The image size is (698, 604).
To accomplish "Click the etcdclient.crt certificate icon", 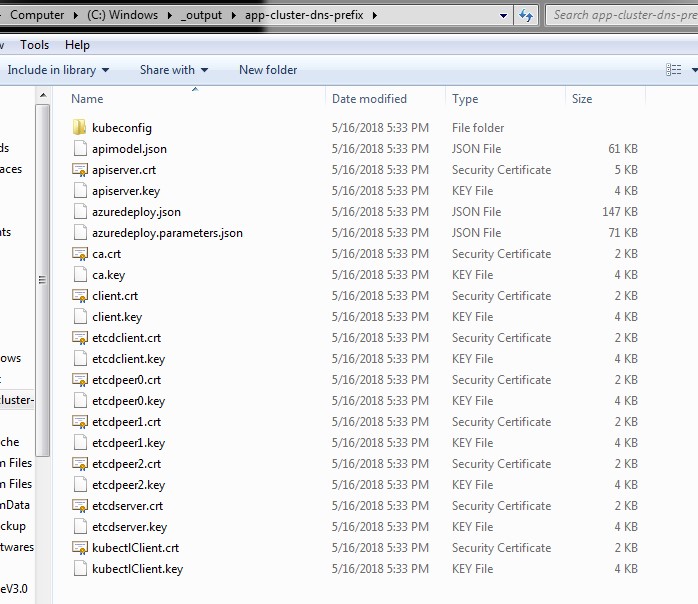I will pos(80,338).
